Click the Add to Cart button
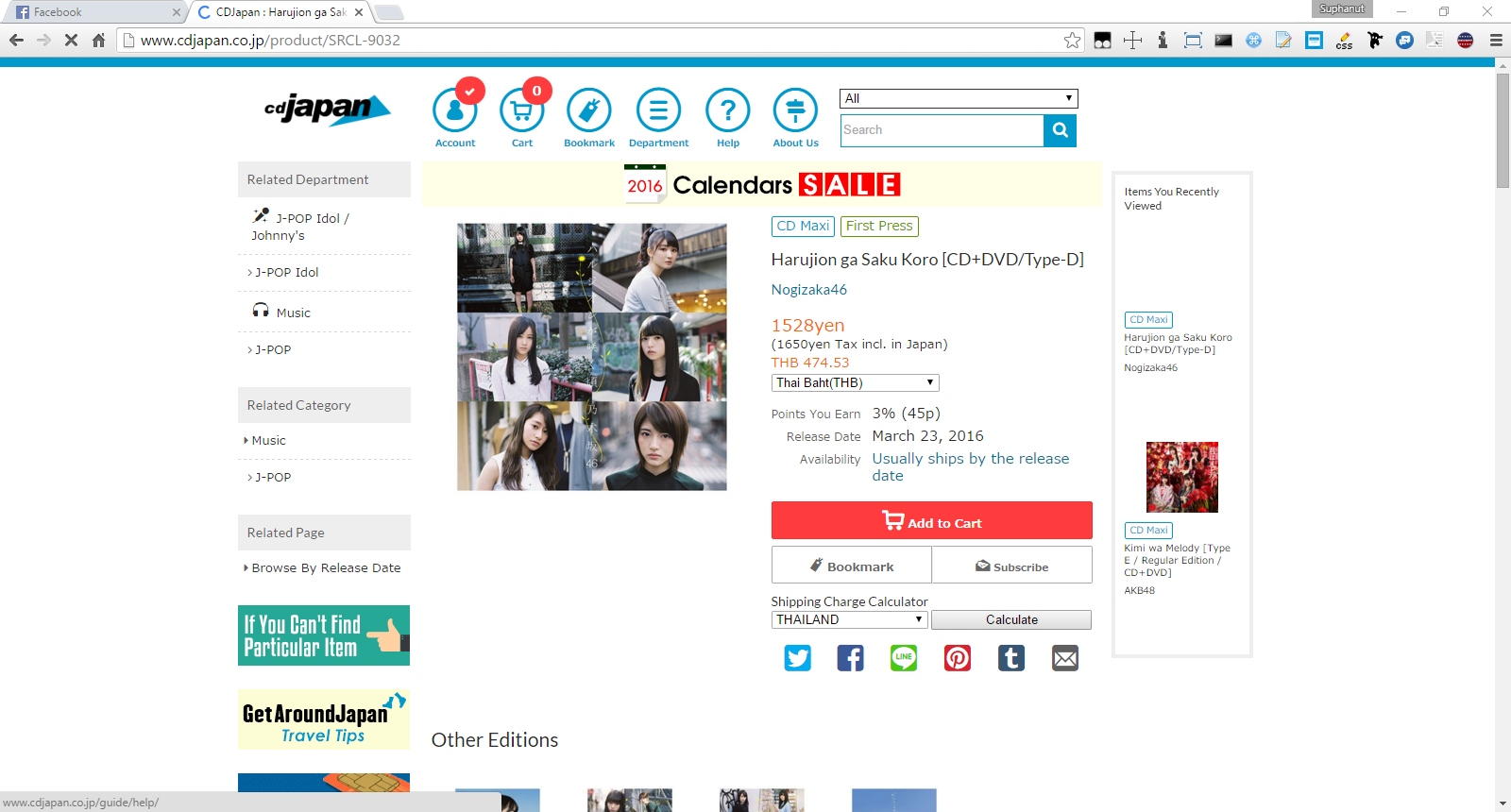Viewport: 1511px width, 812px height. tap(932, 520)
